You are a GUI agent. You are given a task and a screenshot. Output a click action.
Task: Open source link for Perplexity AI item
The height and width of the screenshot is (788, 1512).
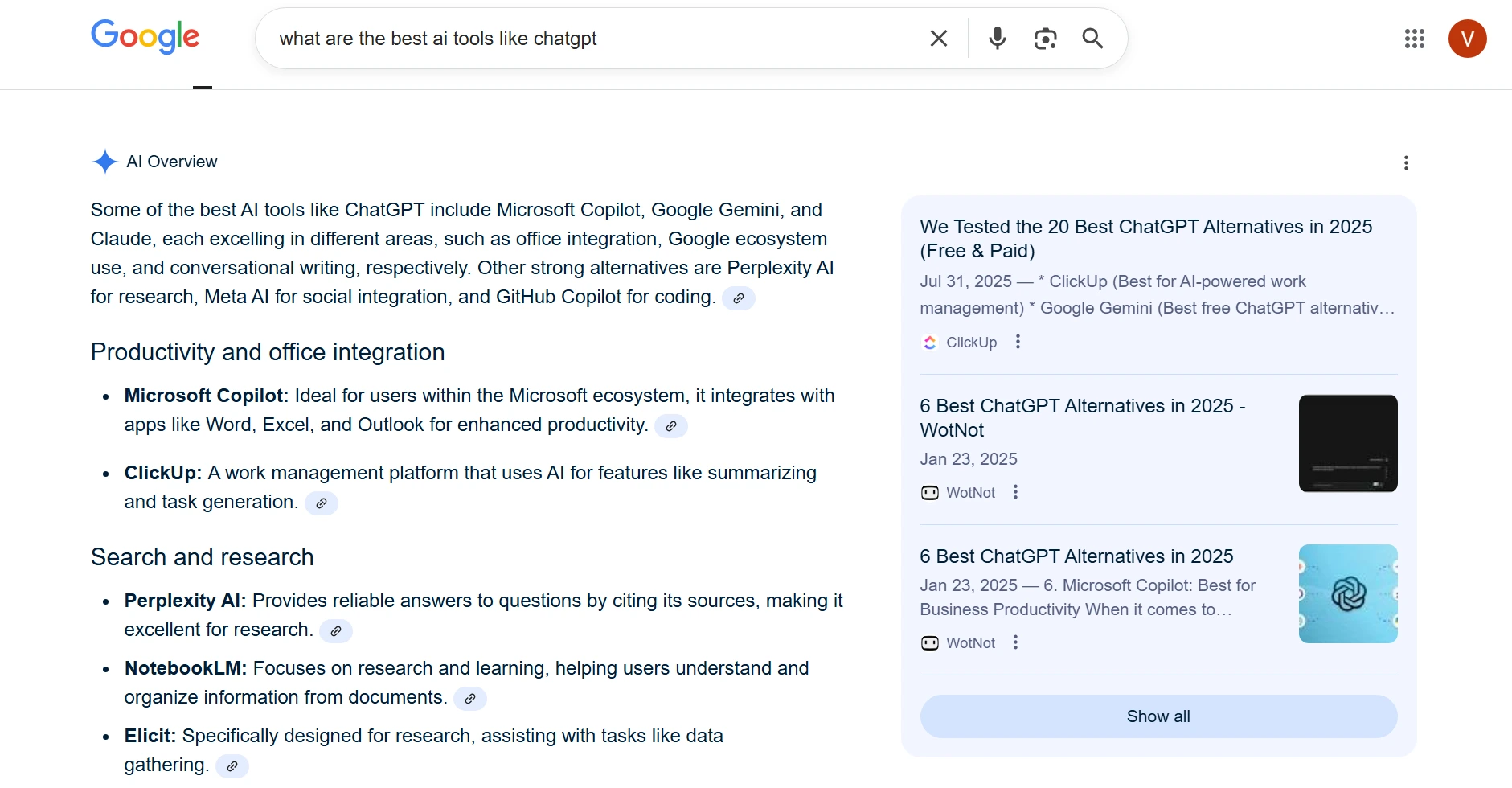(x=335, y=631)
